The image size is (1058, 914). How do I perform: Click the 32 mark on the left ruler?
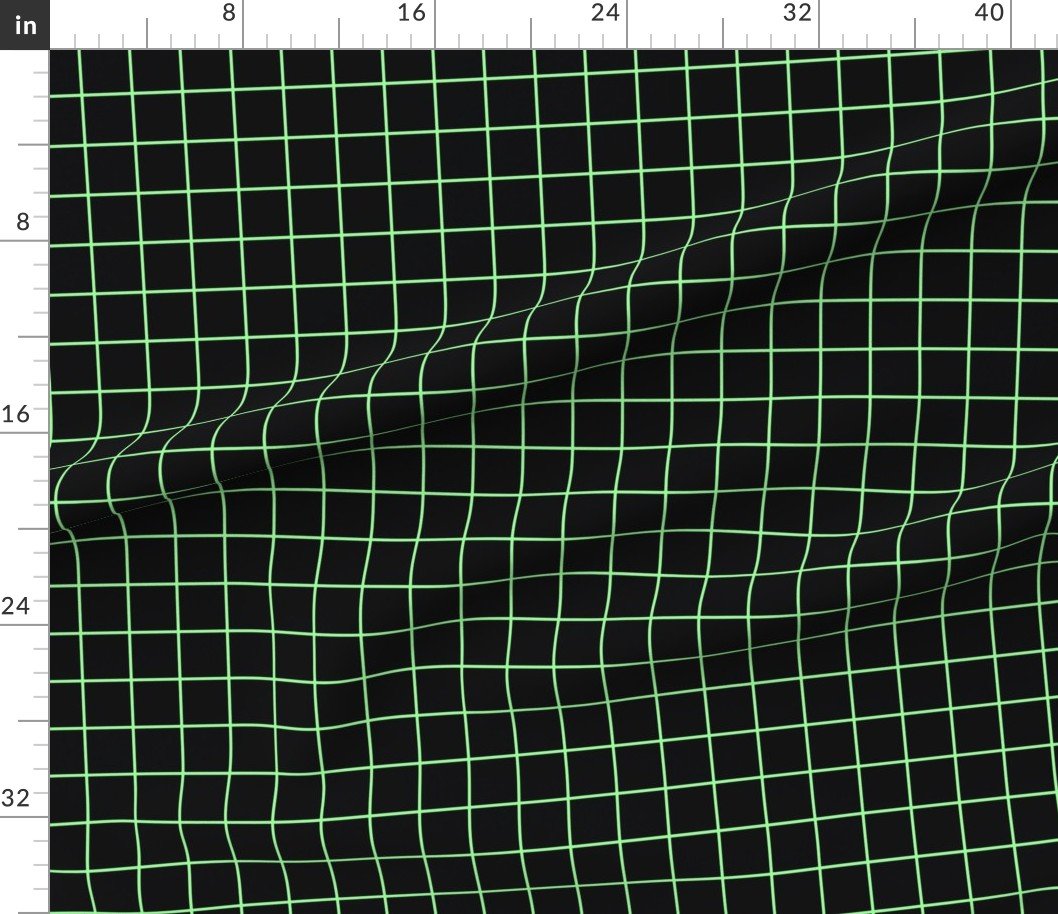pos(16,798)
